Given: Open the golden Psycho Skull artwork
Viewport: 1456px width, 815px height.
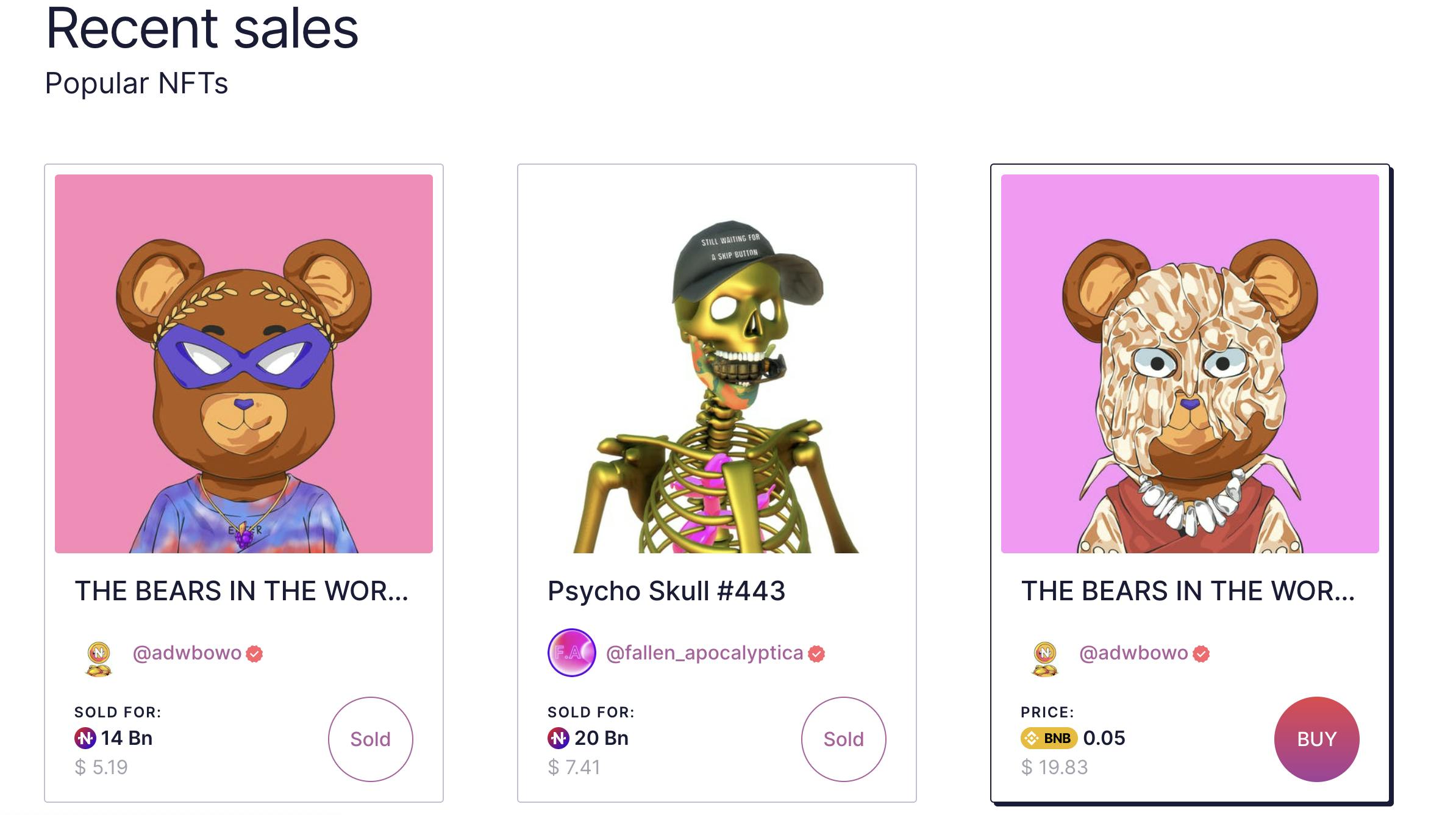Looking at the screenshot, I should (717, 364).
